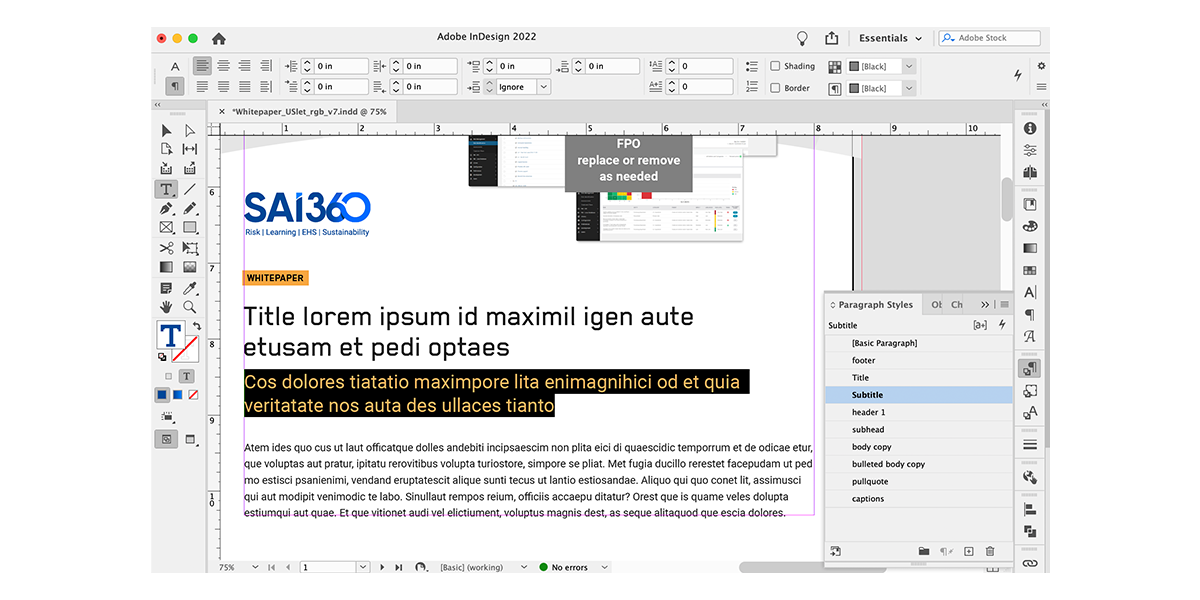Toggle Align left paragraph button
This screenshot has height=600, width=1200.
tap(203, 66)
